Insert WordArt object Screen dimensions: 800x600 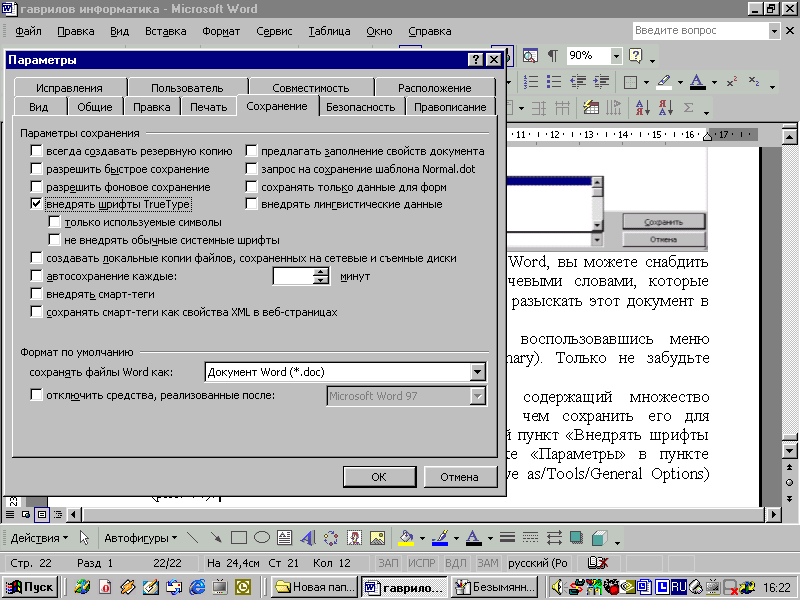coord(308,538)
